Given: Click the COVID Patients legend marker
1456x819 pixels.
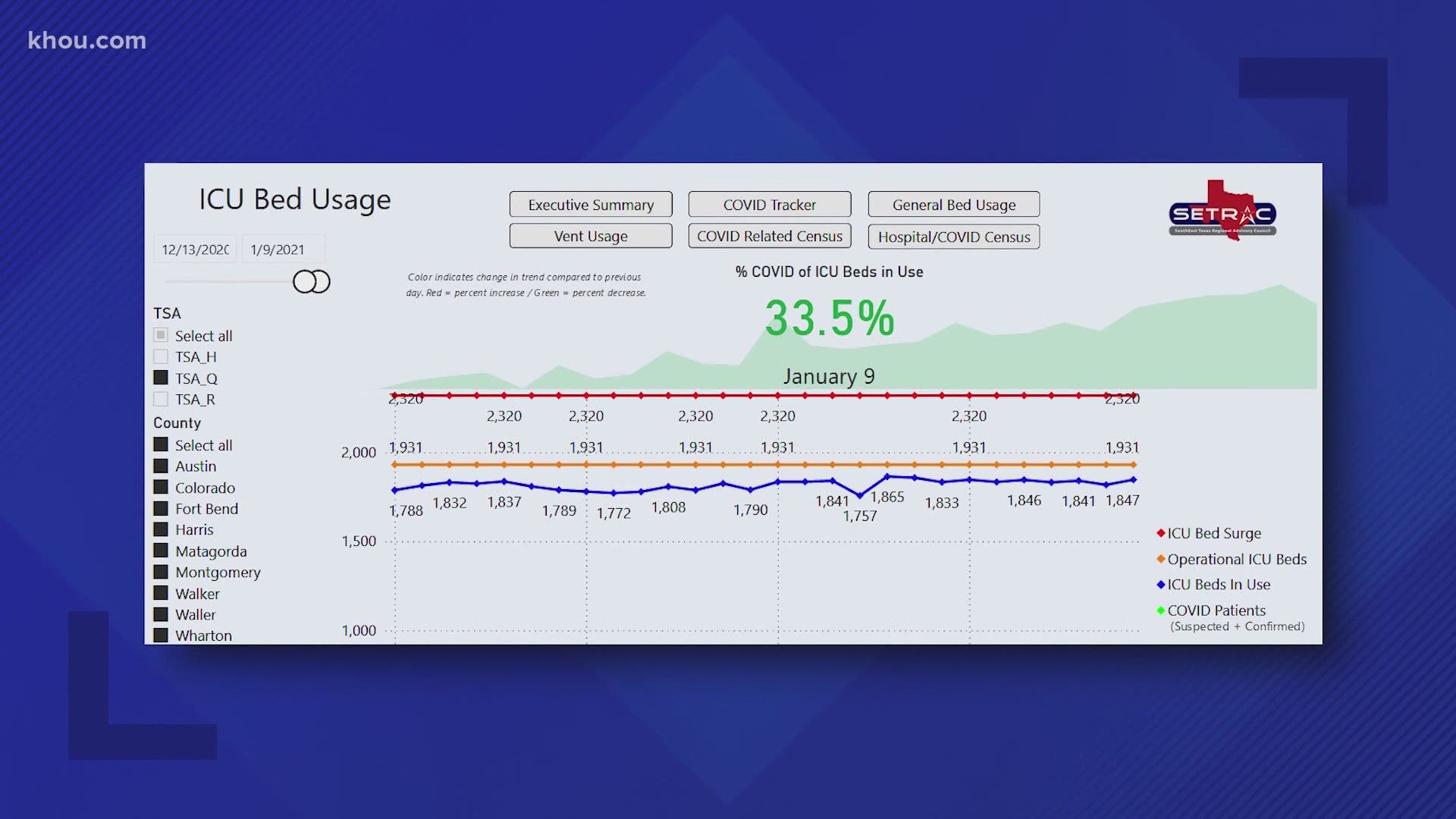Looking at the screenshot, I should 1160,610.
